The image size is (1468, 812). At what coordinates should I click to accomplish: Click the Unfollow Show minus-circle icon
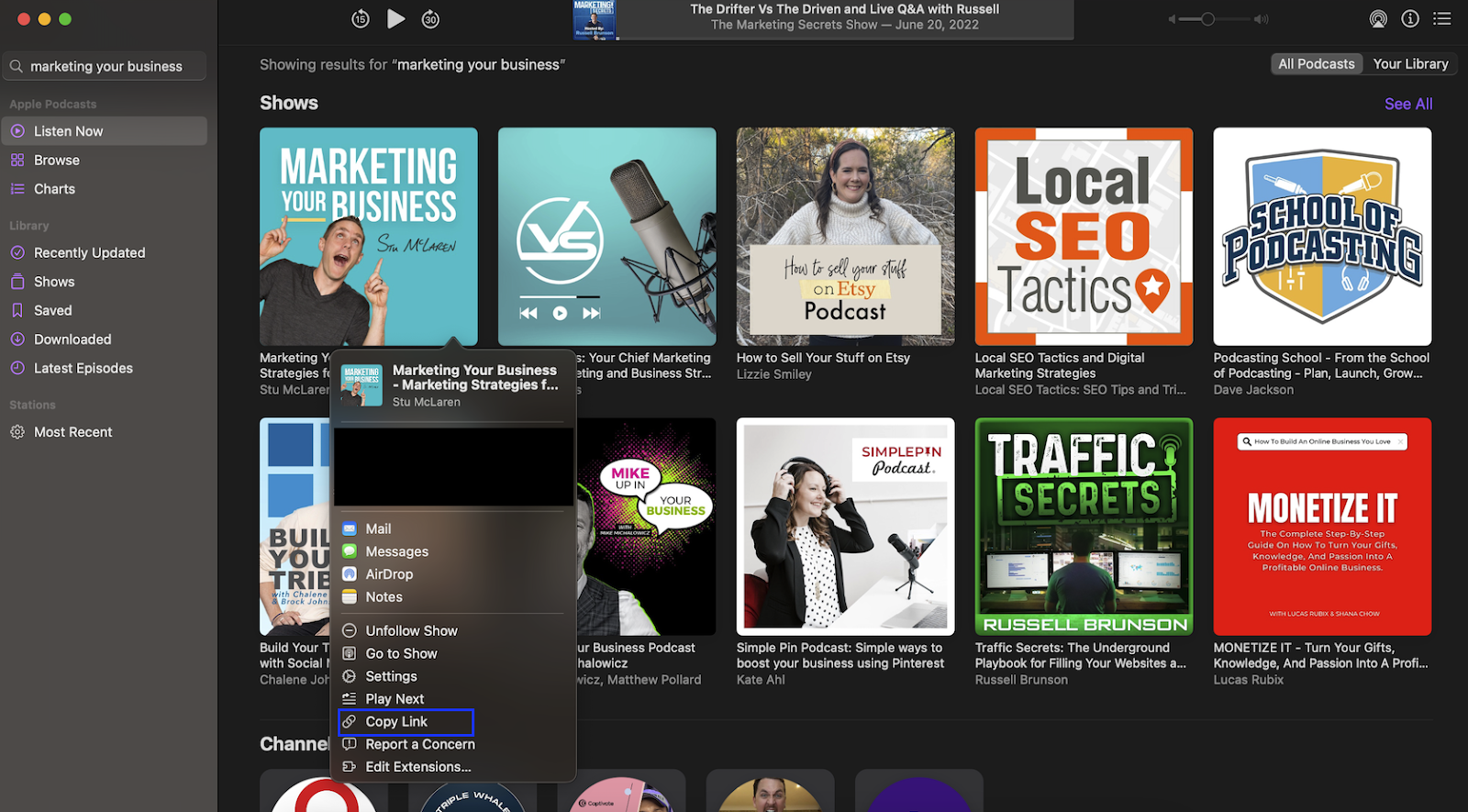[x=350, y=631]
